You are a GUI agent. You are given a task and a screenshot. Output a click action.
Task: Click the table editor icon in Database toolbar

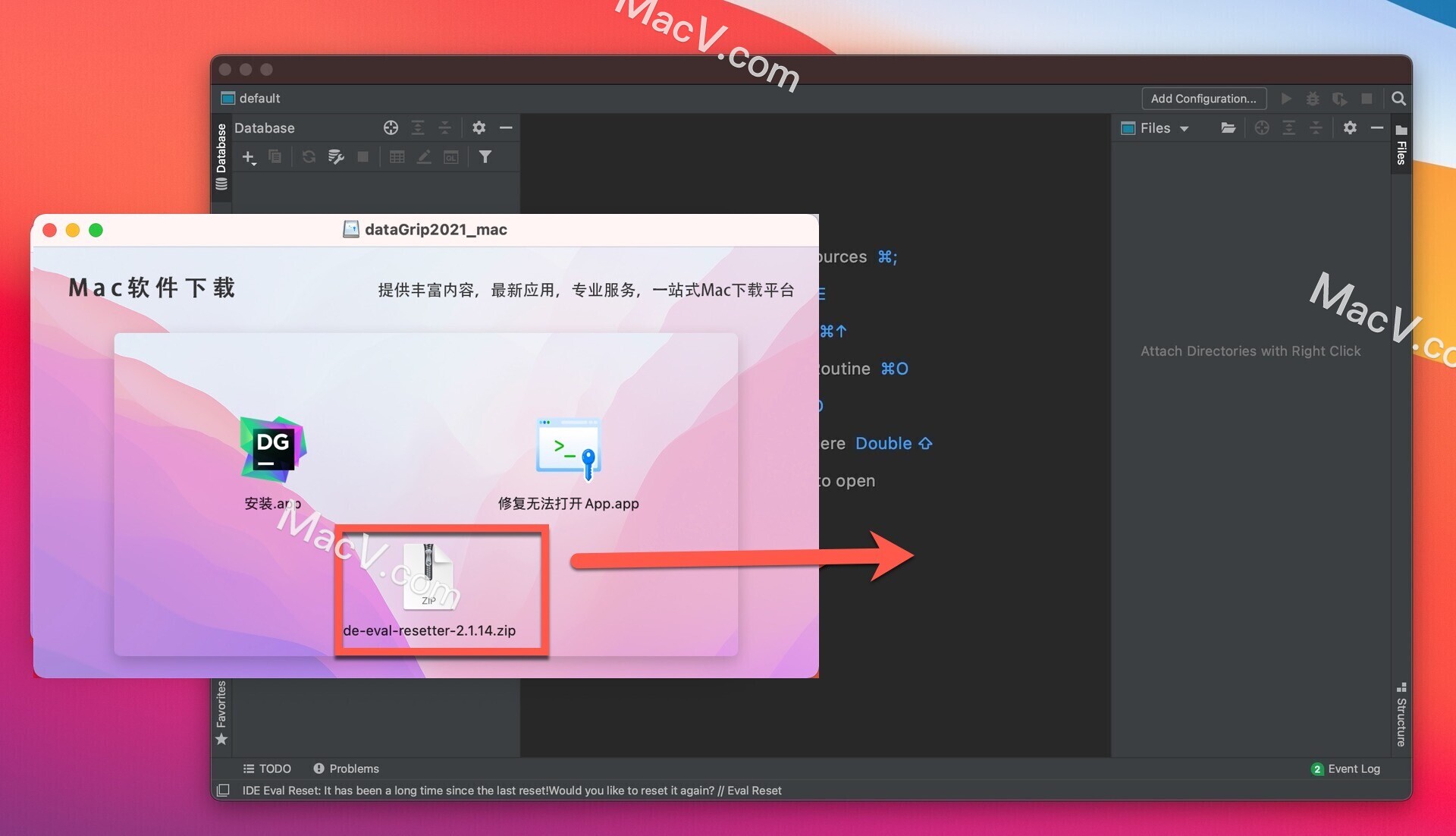point(397,156)
